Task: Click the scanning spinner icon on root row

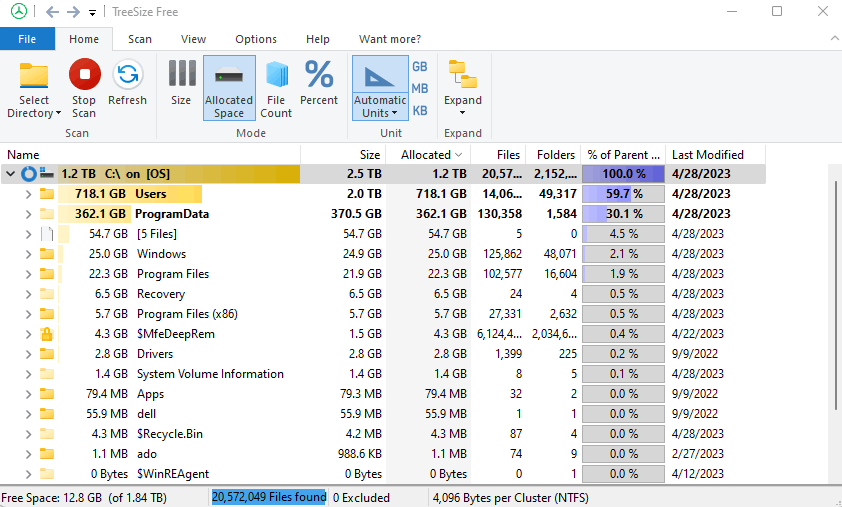Action: (x=29, y=174)
